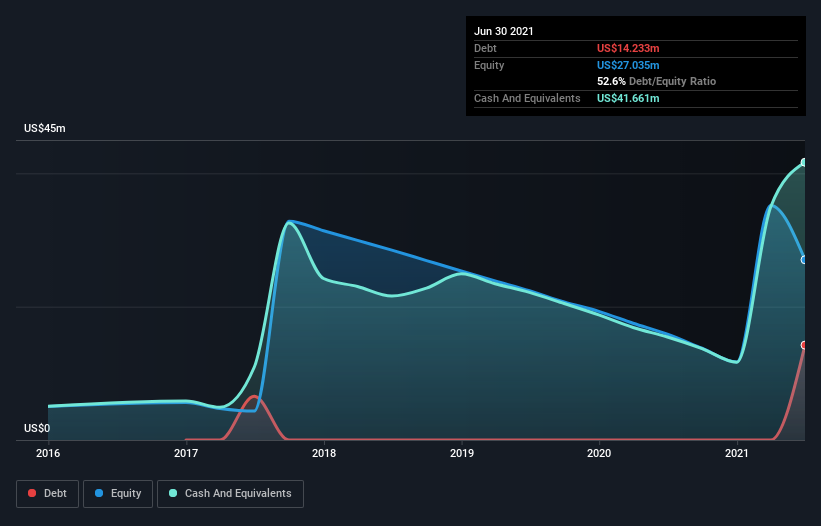Toggle the Debt series legend button
The height and width of the screenshot is (526, 821).
pyautogui.click(x=48, y=494)
